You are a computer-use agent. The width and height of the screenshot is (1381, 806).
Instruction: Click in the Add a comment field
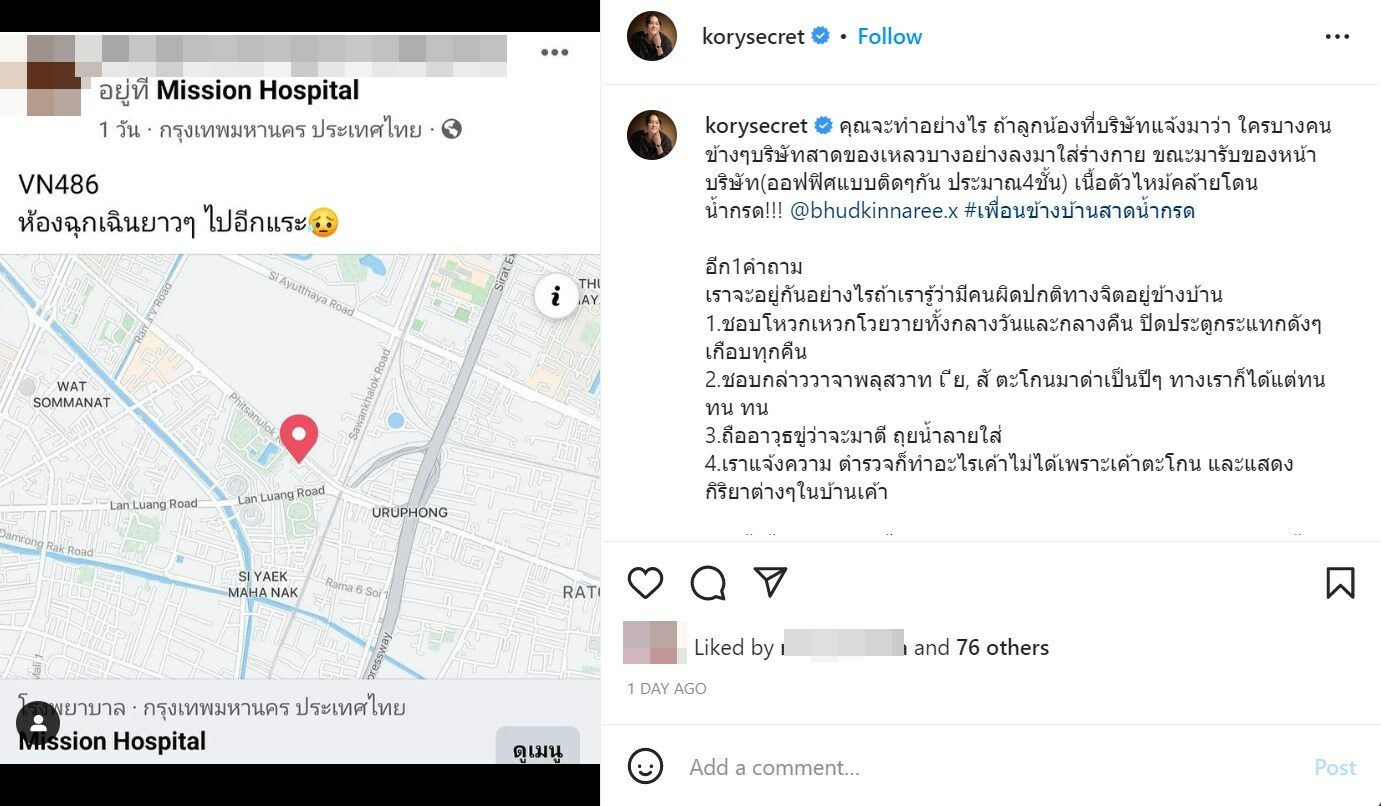(990, 767)
